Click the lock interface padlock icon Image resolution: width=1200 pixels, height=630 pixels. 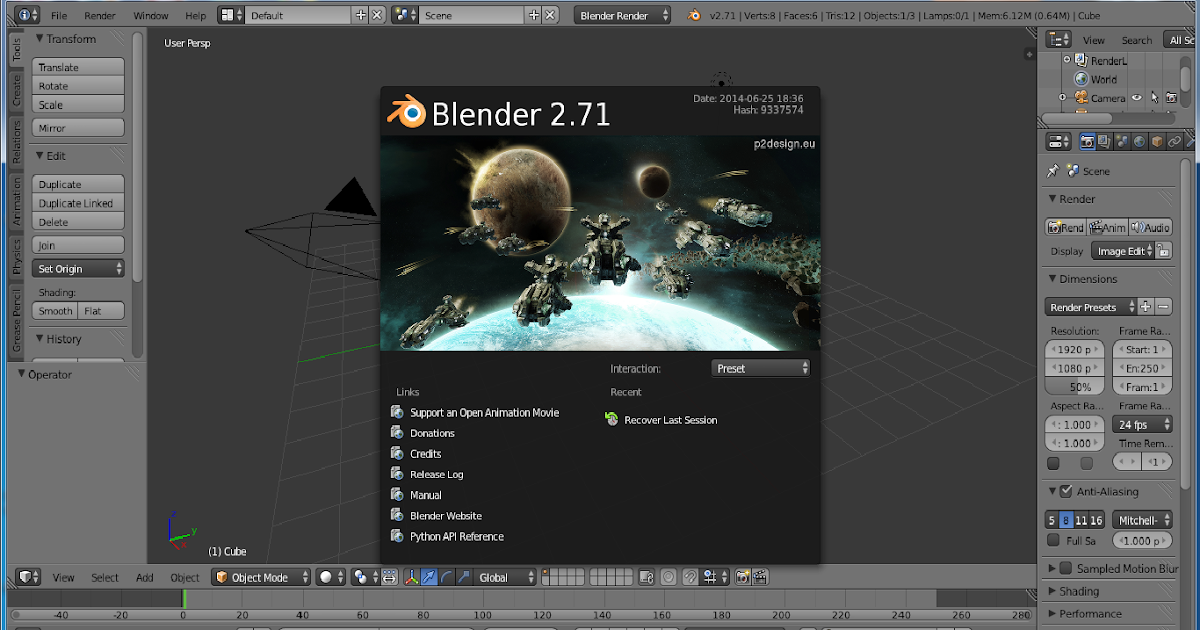1164,251
